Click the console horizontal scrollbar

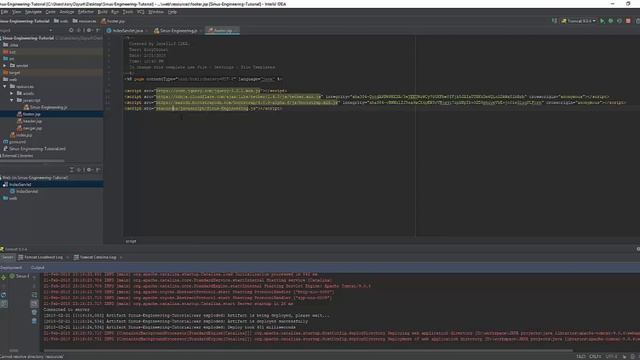308,350
